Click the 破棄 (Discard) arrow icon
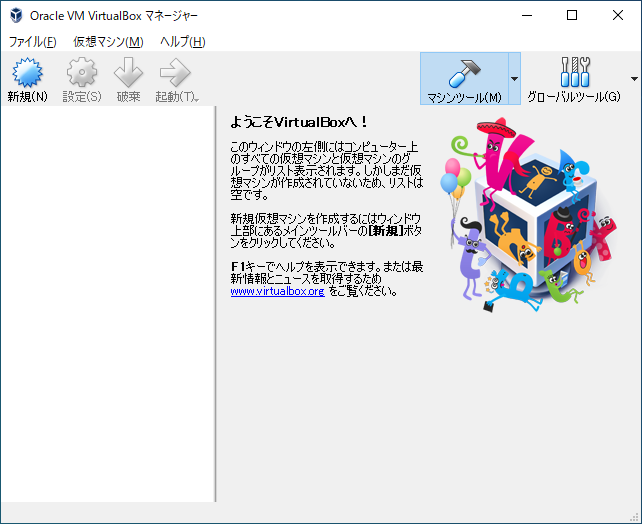This screenshot has height=524, width=642. coord(128,73)
